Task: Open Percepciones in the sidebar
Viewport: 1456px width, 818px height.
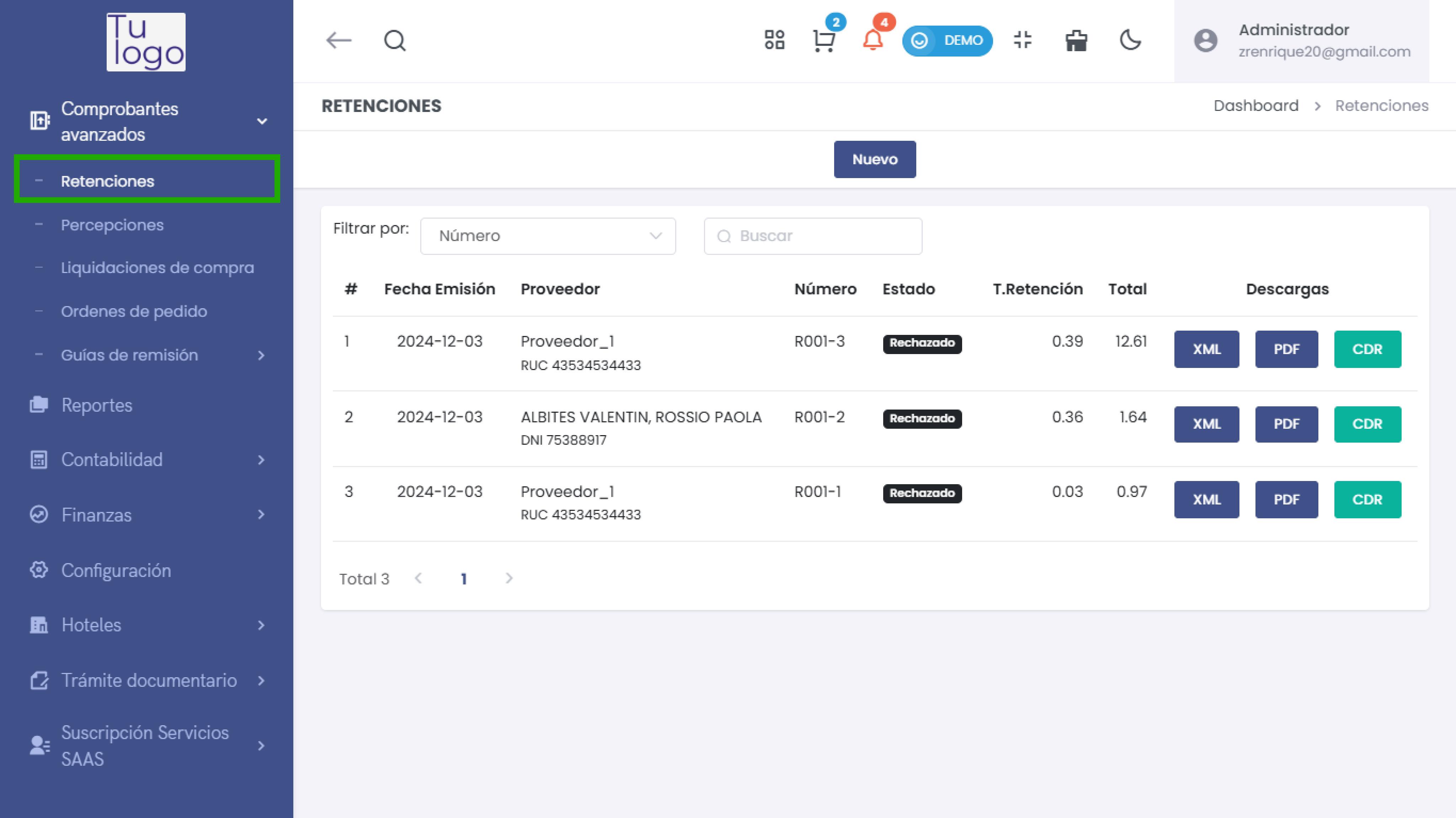Action: pos(112,225)
